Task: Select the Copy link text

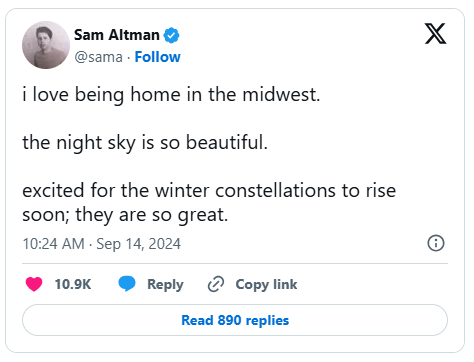Action: pyautogui.click(x=266, y=285)
